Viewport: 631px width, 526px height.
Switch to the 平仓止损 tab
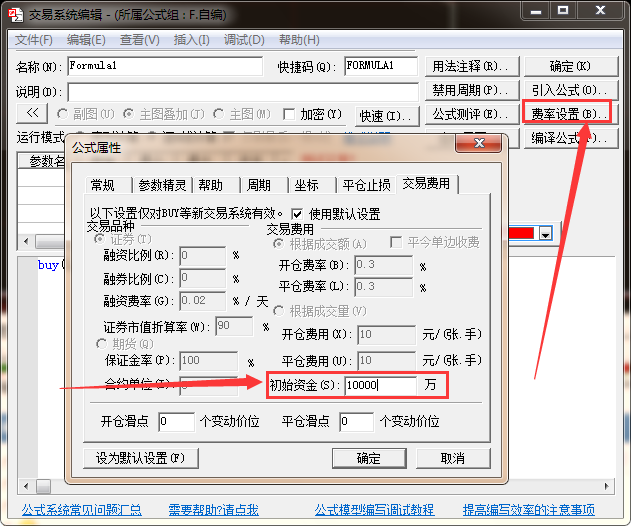366,185
